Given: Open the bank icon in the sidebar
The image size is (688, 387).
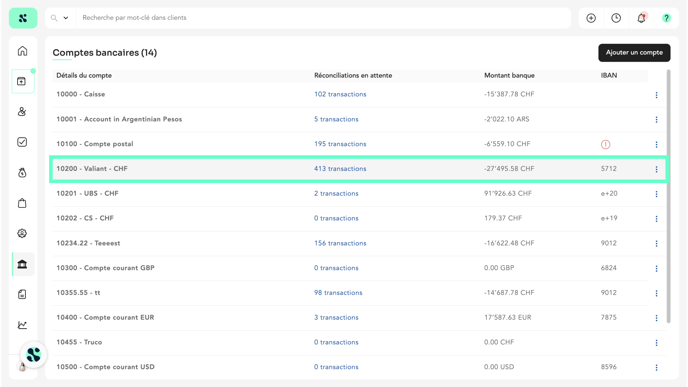Looking at the screenshot, I should (22, 264).
